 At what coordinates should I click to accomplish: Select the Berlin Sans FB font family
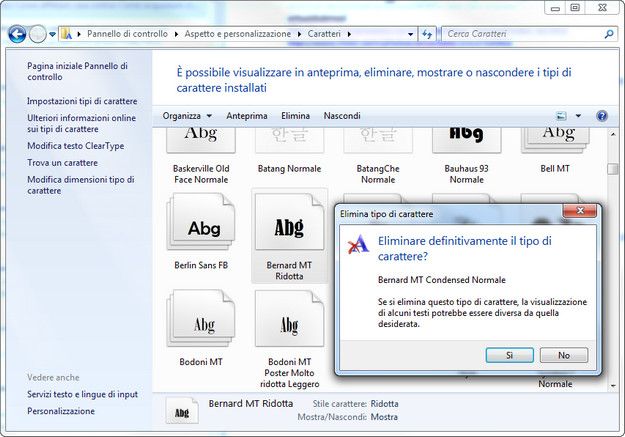(x=201, y=232)
